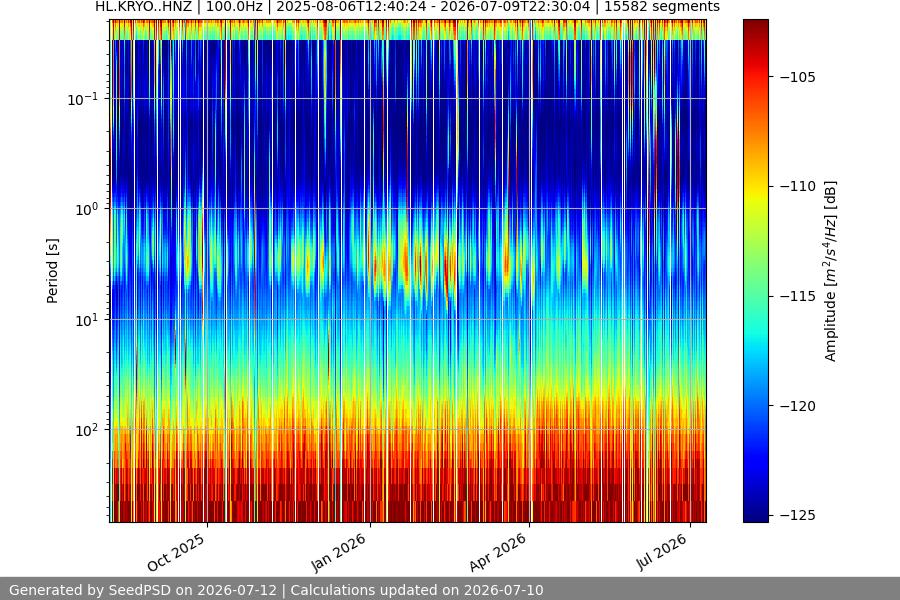Select the Jul 2026 x-axis tick label
This screenshot has width=900, height=600.
point(661,551)
